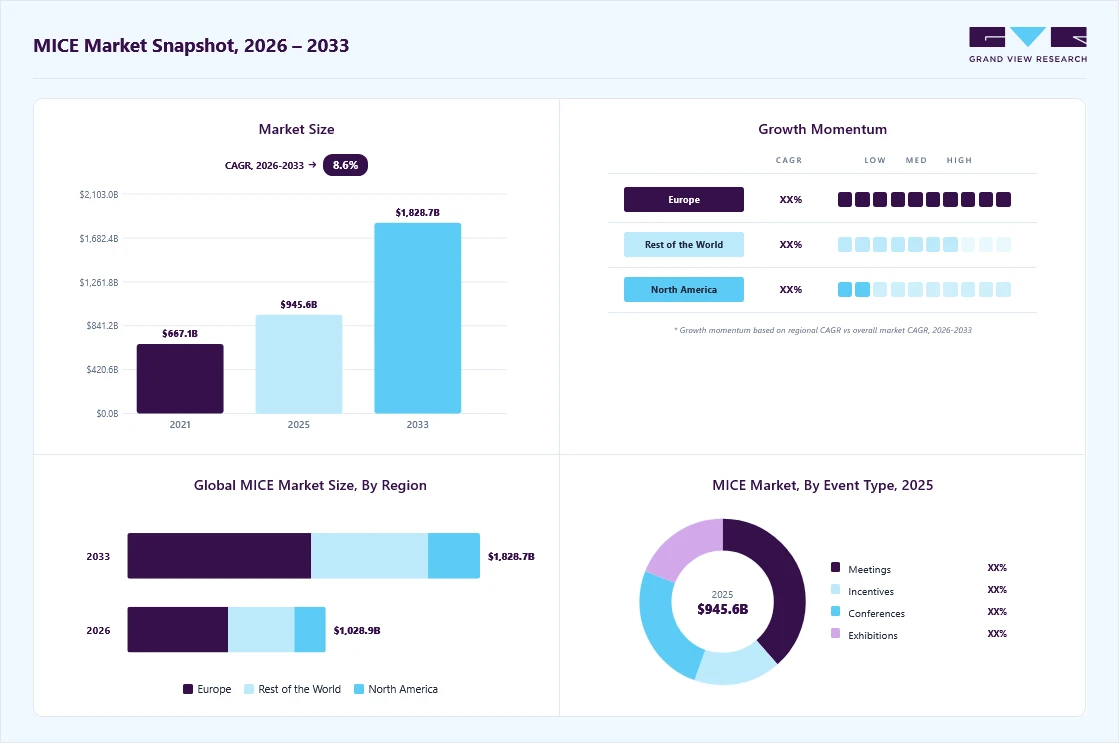Click the 'HIGH' column header
Screen dimensions: 1120x743
(959, 160)
